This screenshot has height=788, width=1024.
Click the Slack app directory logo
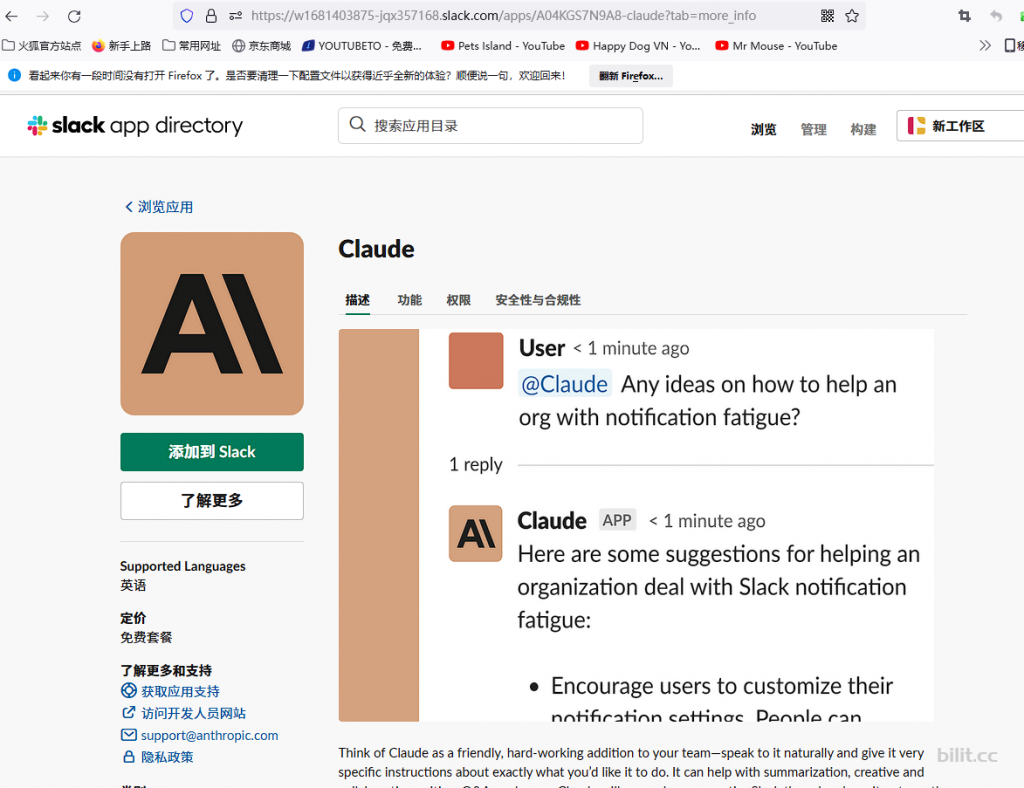[x=135, y=125]
